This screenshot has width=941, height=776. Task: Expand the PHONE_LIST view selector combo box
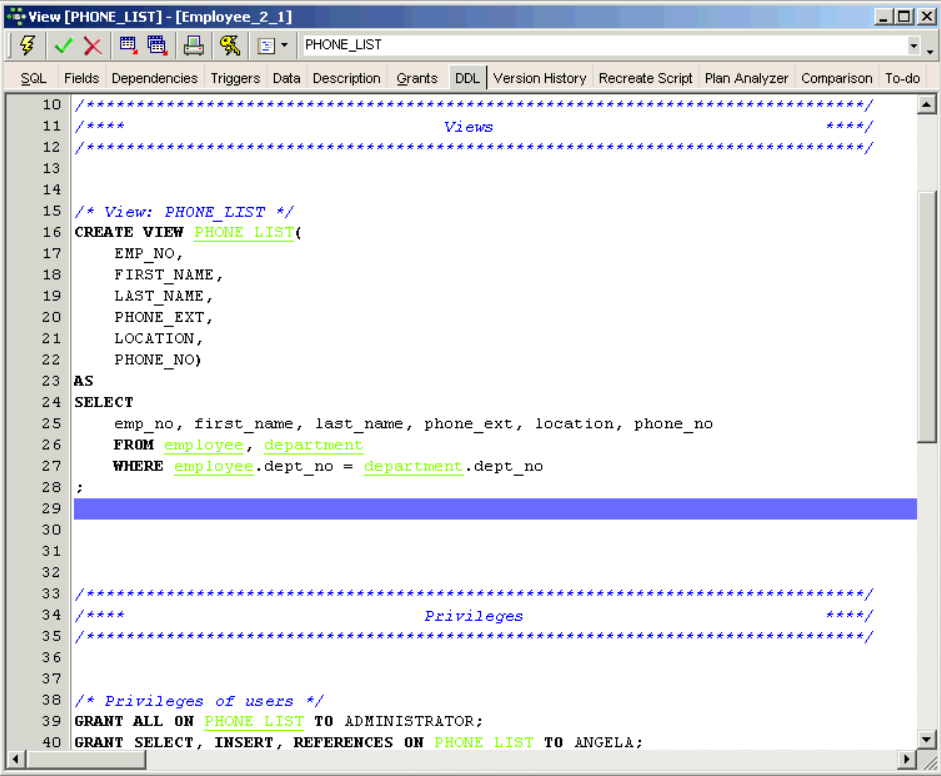click(913, 46)
